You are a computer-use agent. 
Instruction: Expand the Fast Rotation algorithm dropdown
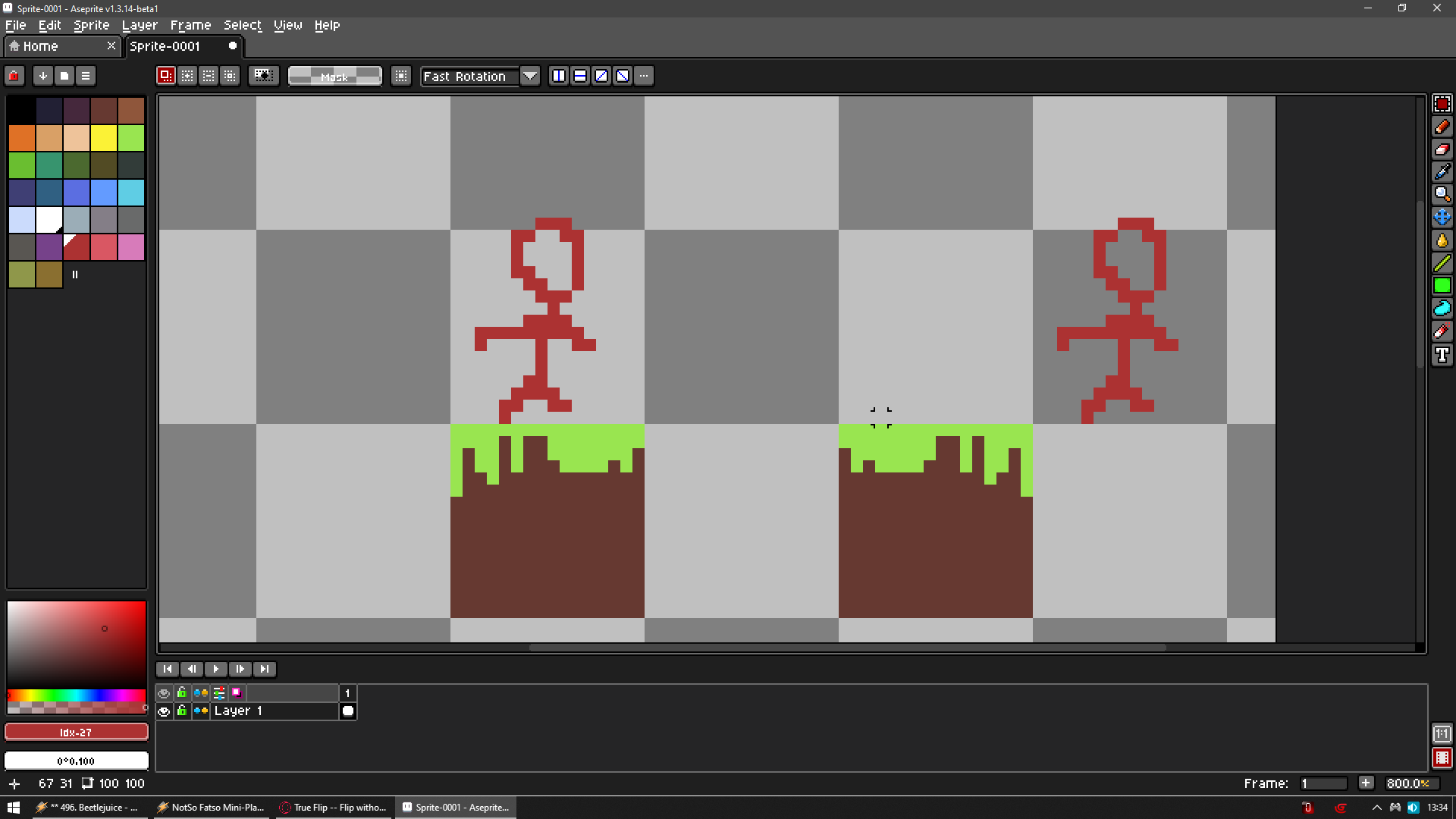pyautogui.click(x=530, y=76)
